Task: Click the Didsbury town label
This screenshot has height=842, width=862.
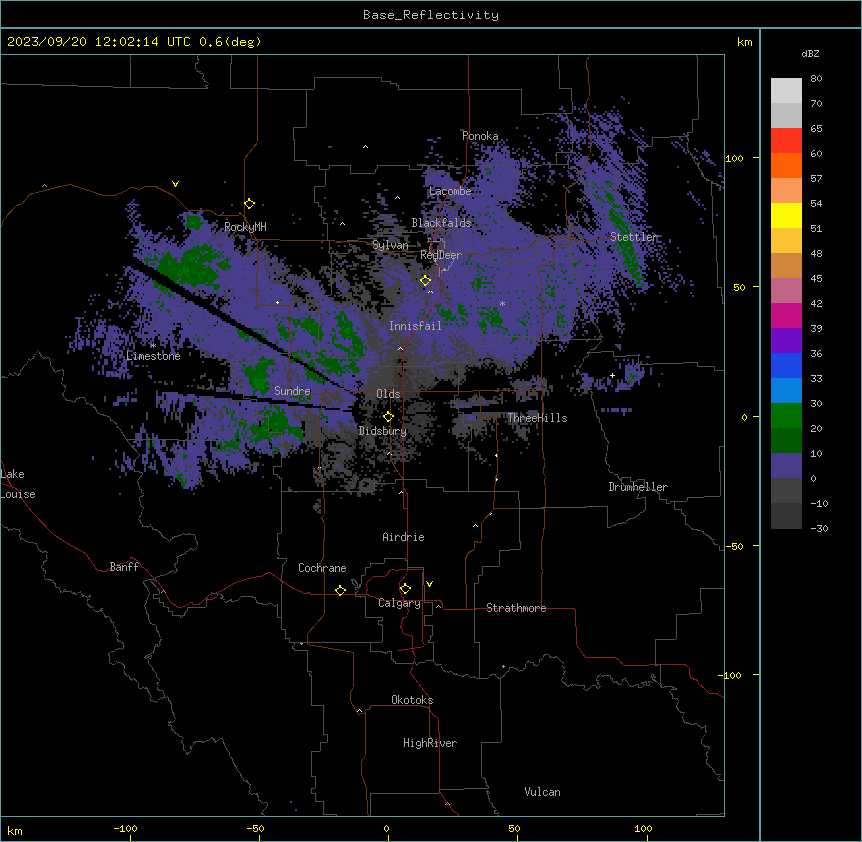Action: coord(383,431)
